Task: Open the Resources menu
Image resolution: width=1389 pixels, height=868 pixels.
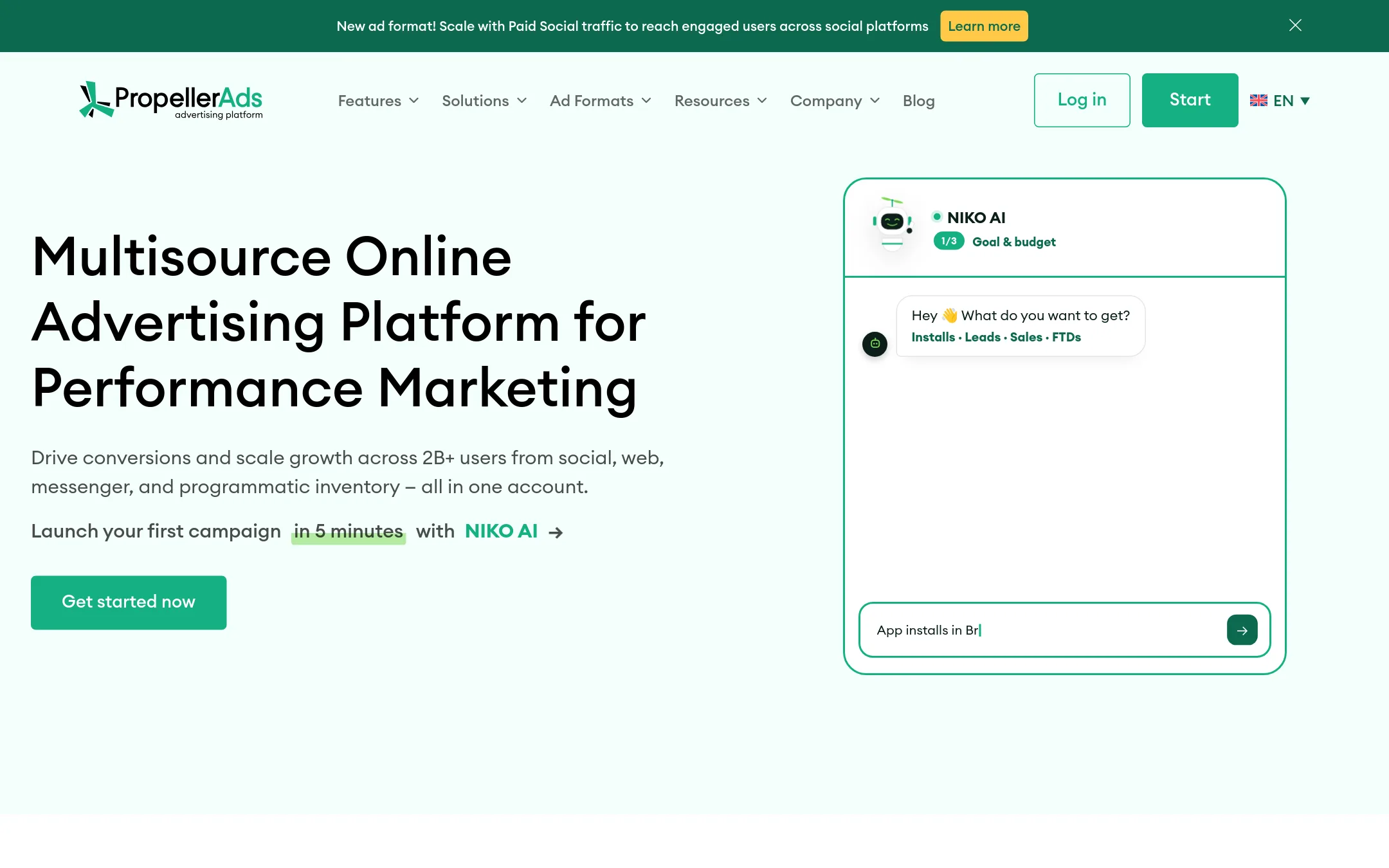Action: pyautogui.click(x=721, y=101)
